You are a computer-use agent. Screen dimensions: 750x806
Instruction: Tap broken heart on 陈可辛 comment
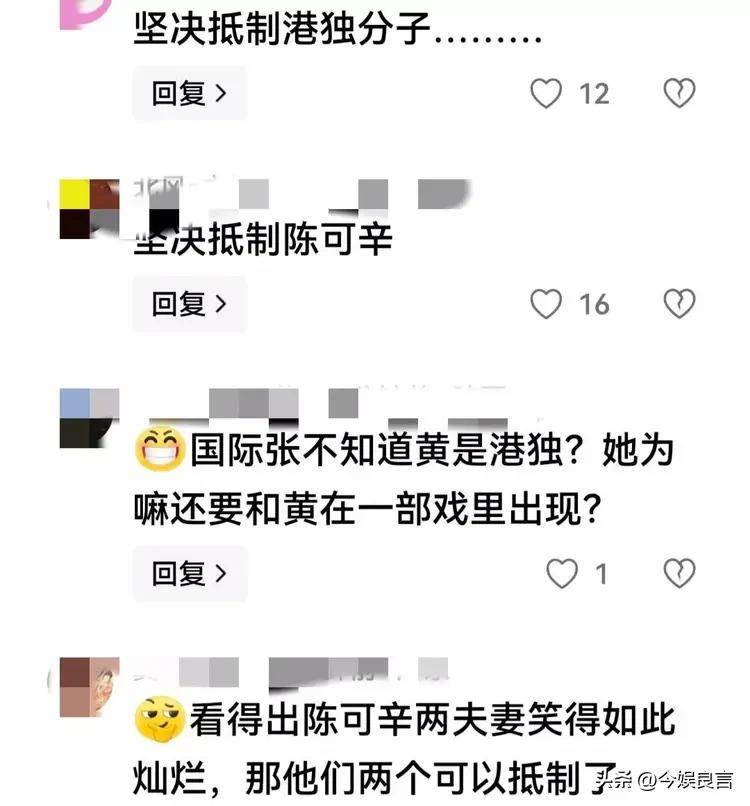click(679, 303)
